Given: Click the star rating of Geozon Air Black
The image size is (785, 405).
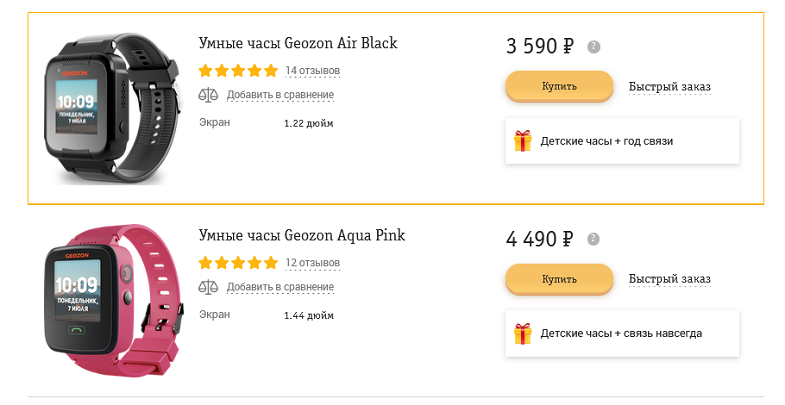Looking at the screenshot, I should [x=238, y=70].
